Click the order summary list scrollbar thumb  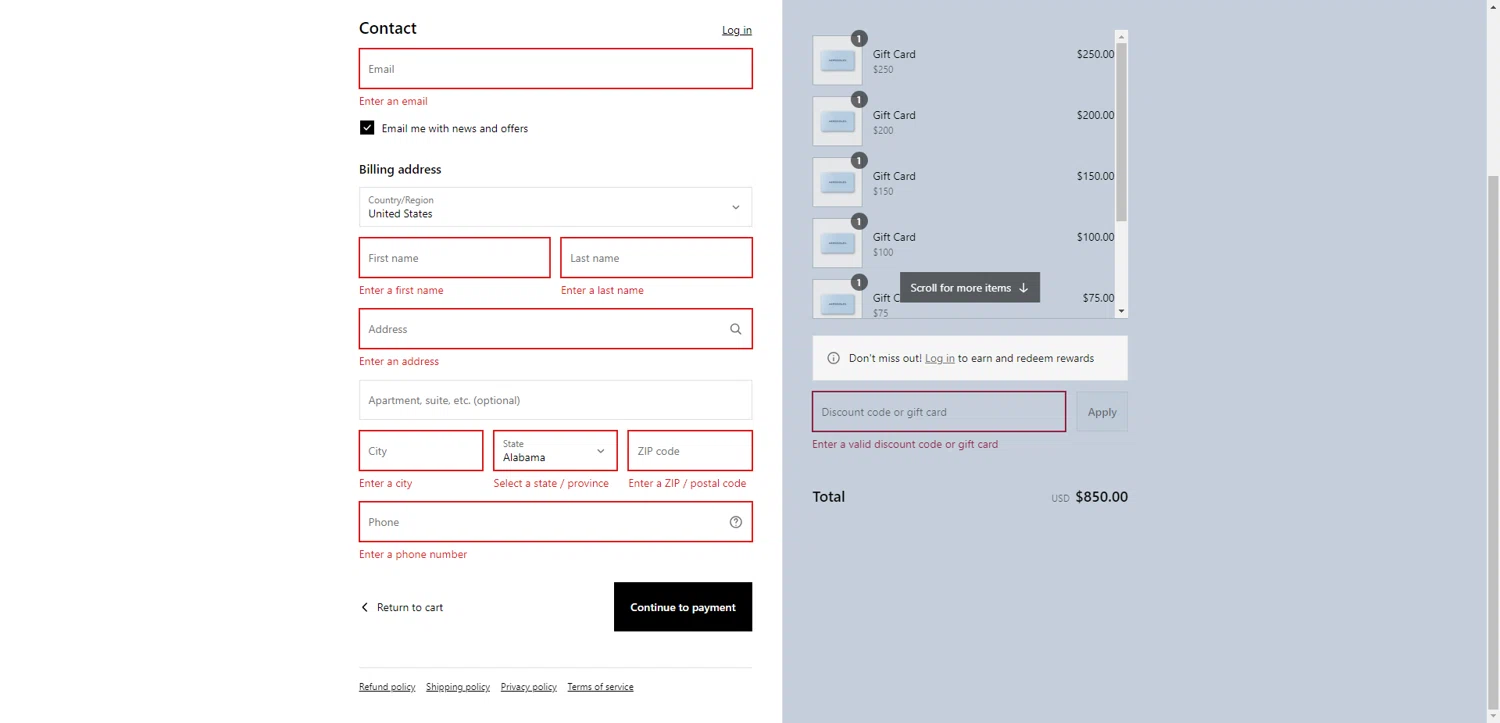point(1121,132)
